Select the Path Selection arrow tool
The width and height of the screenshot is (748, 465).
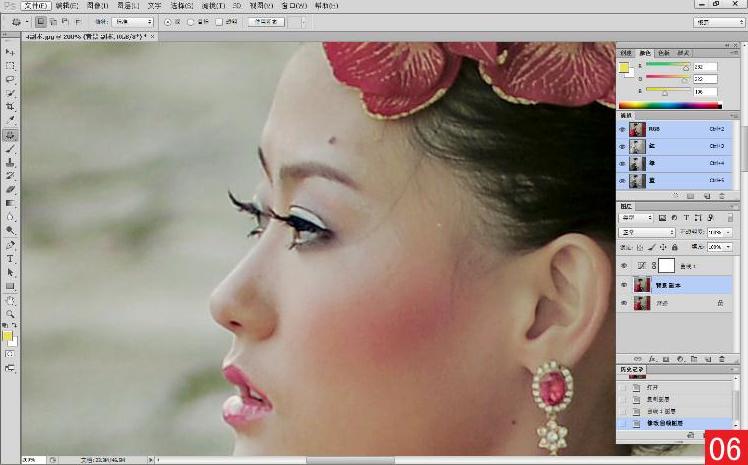[x=10, y=273]
